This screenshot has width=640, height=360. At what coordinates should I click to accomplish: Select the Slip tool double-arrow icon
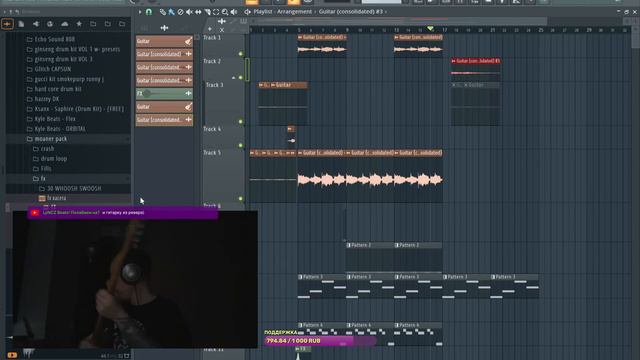click(x=198, y=12)
